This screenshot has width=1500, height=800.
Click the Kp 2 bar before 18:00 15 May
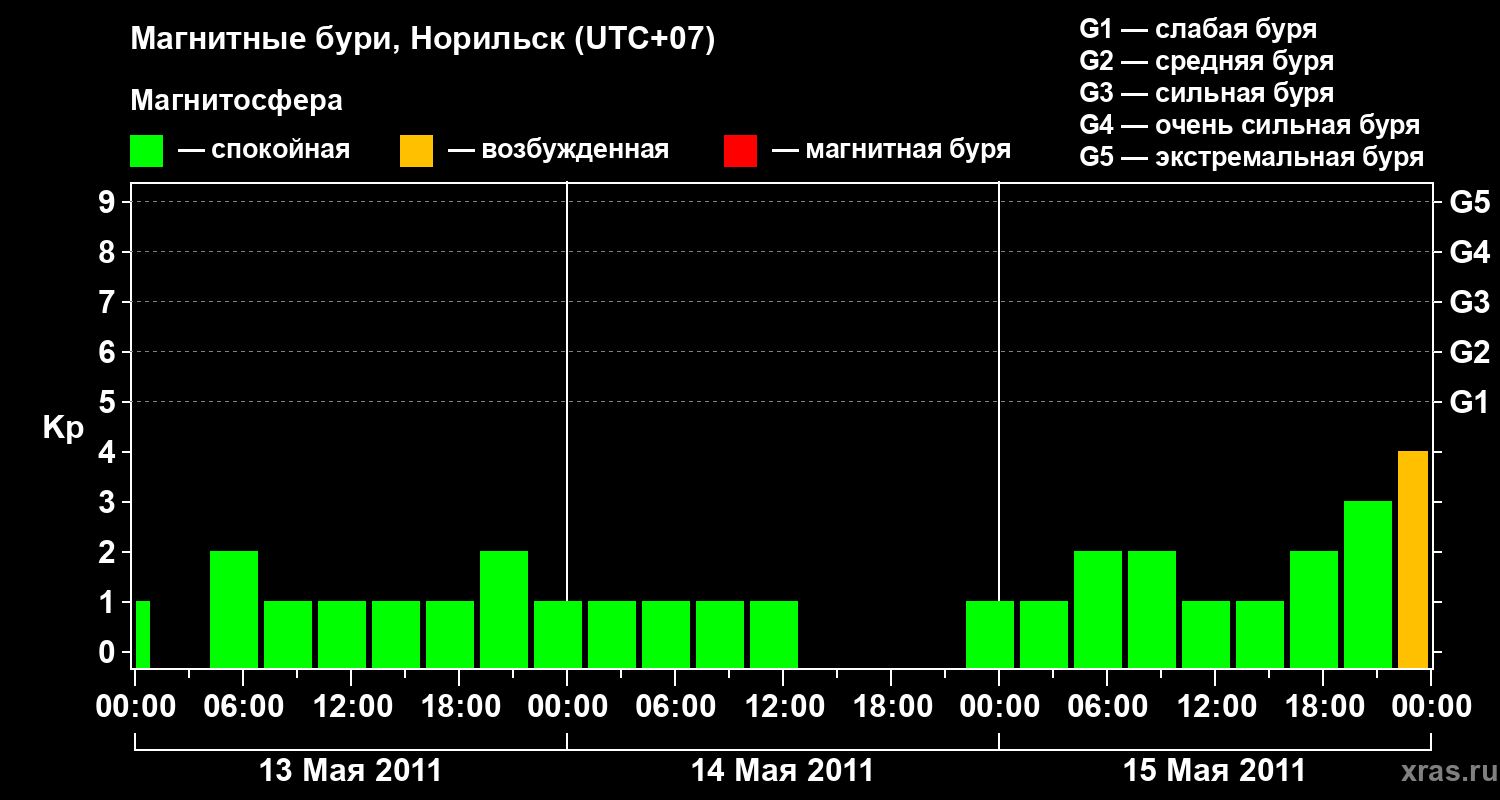click(x=1314, y=609)
